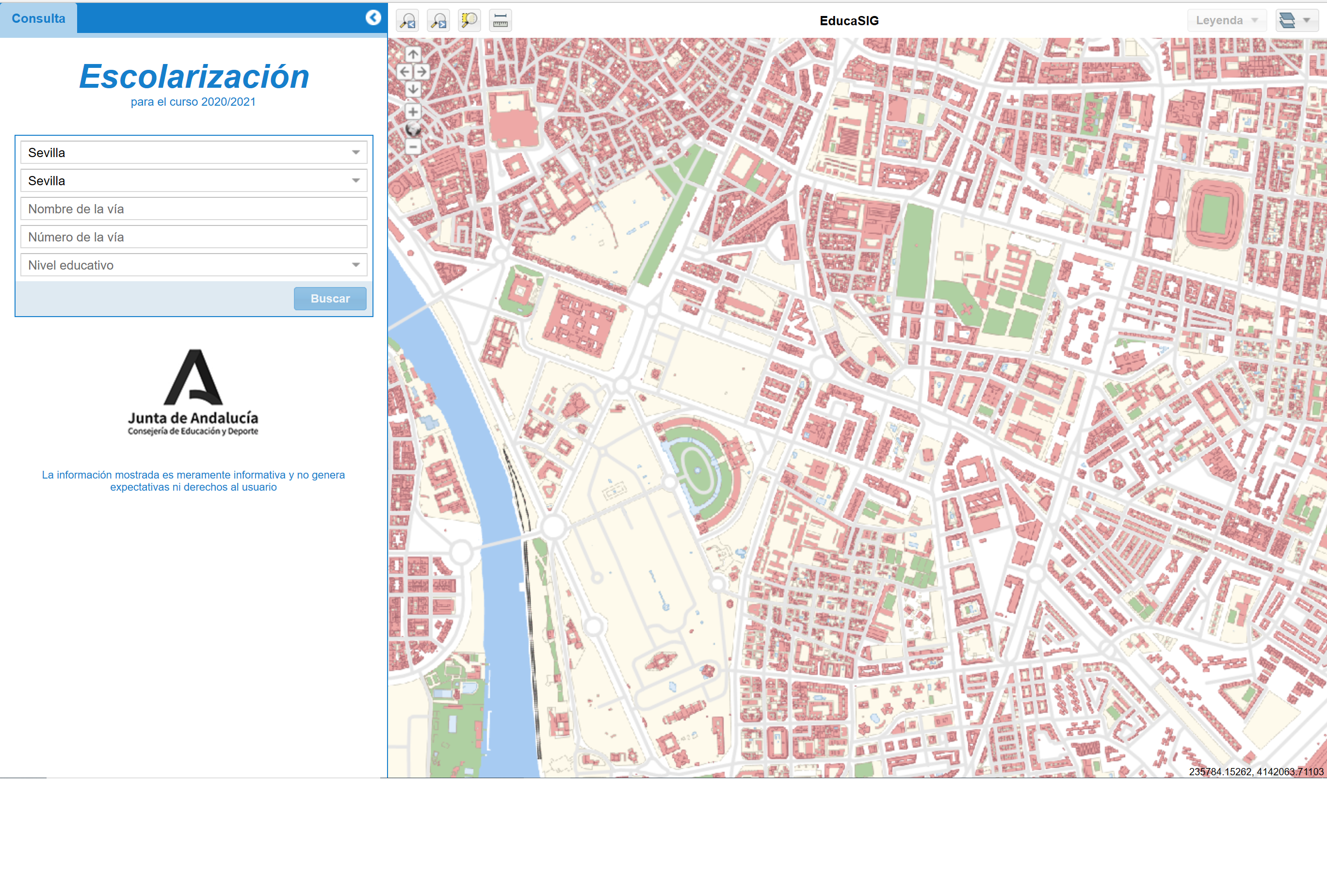The image size is (1327, 896).
Task: Collapse the Consulta side panel
Action: coord(373,17)
